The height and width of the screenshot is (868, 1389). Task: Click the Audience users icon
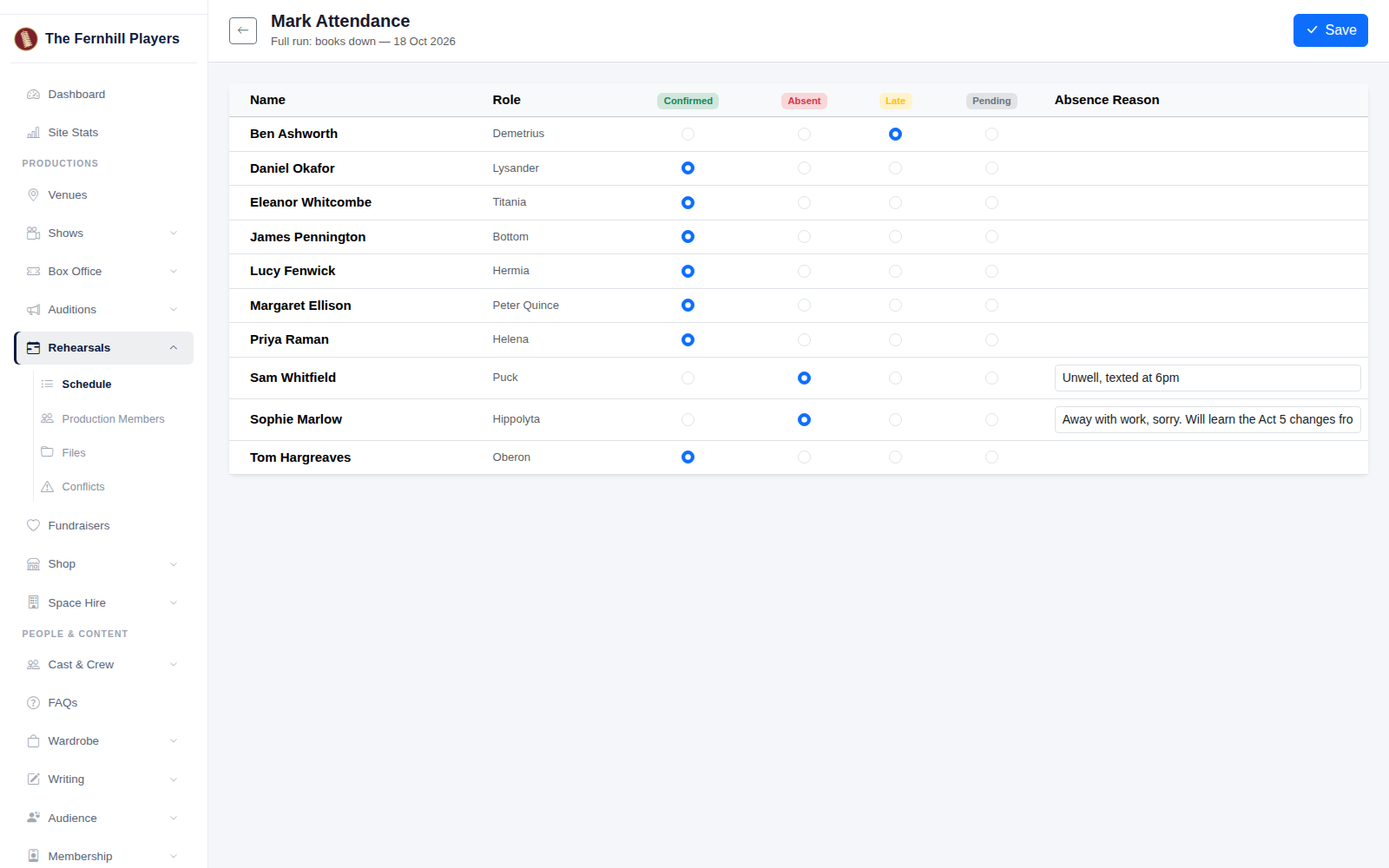[x=34, y=818]
